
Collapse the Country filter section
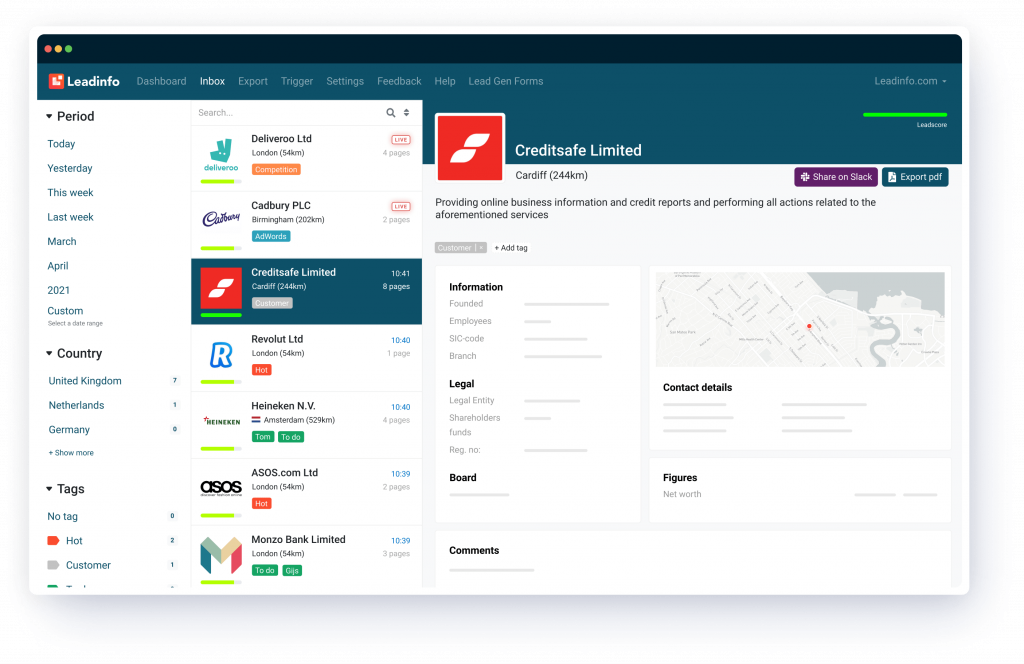(x=49, y=354)
